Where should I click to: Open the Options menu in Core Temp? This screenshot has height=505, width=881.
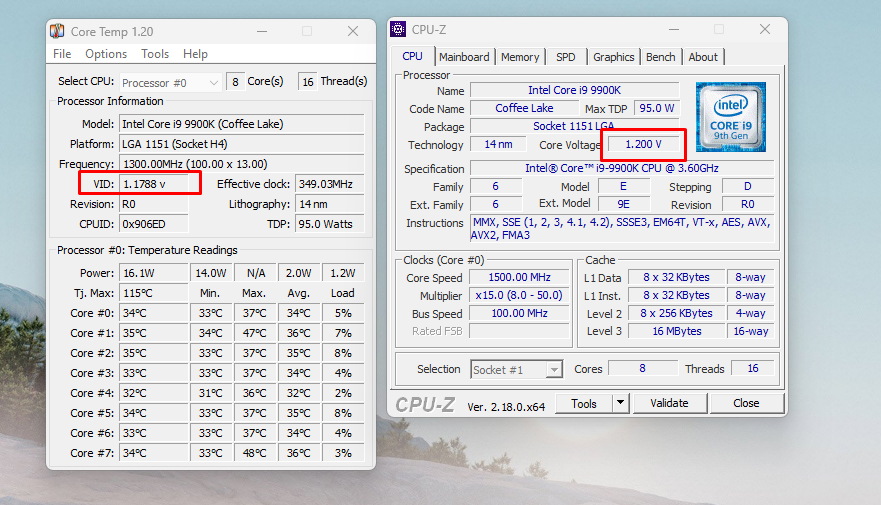click(x=106, y=54)
